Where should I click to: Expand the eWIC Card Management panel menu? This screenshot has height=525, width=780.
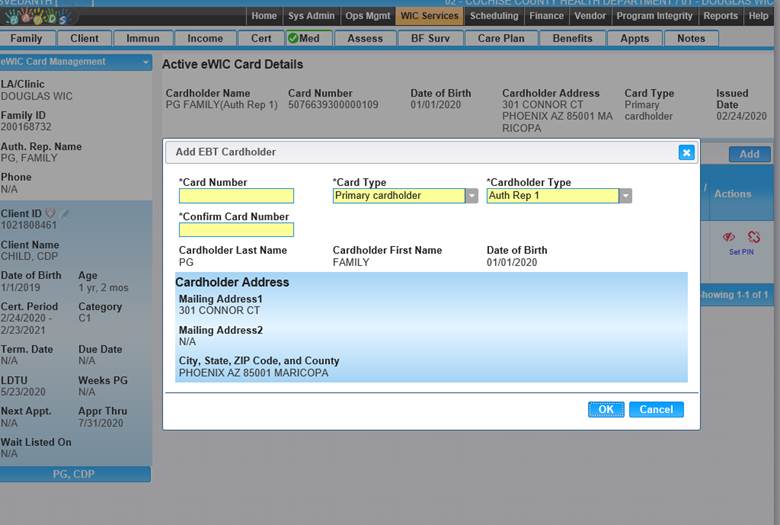[x=145, y=62]
